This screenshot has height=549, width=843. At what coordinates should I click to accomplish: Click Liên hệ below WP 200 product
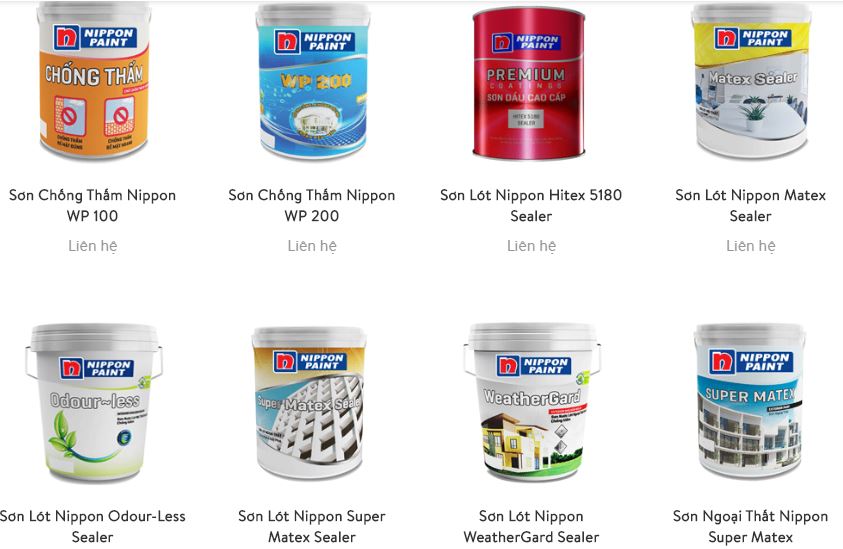[x=312, y=246]
